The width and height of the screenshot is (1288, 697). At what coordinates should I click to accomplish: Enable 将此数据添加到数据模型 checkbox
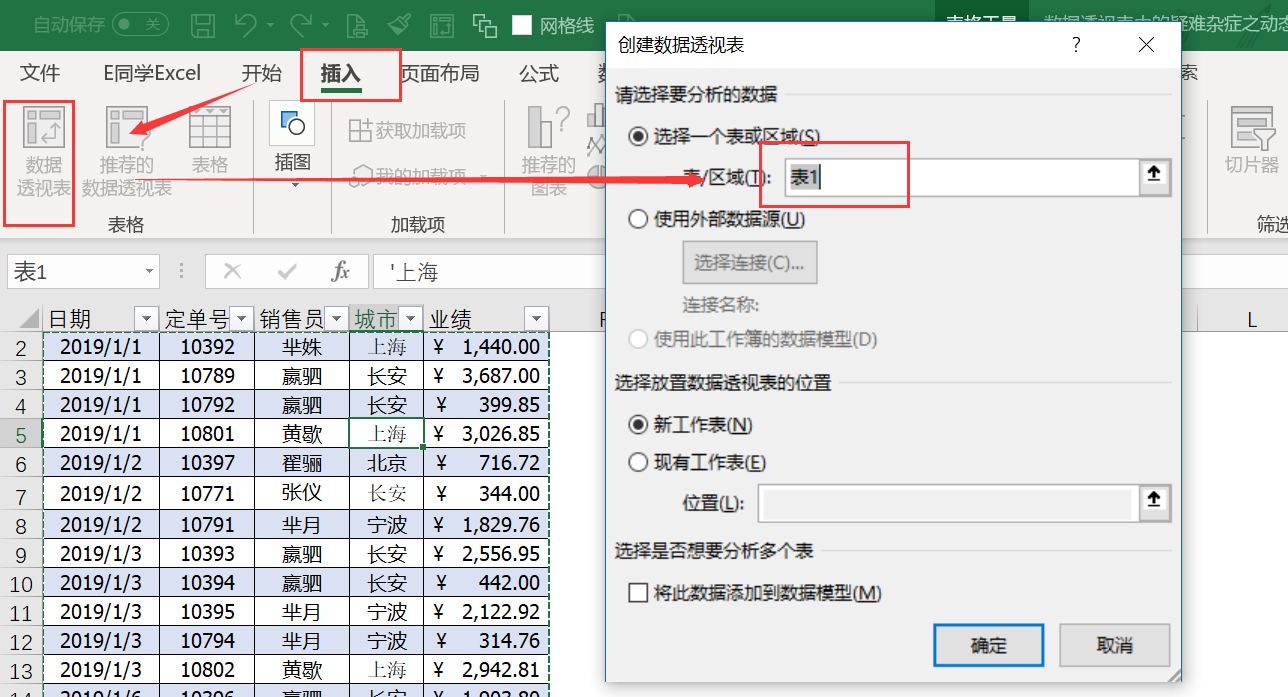coord(636,594)
